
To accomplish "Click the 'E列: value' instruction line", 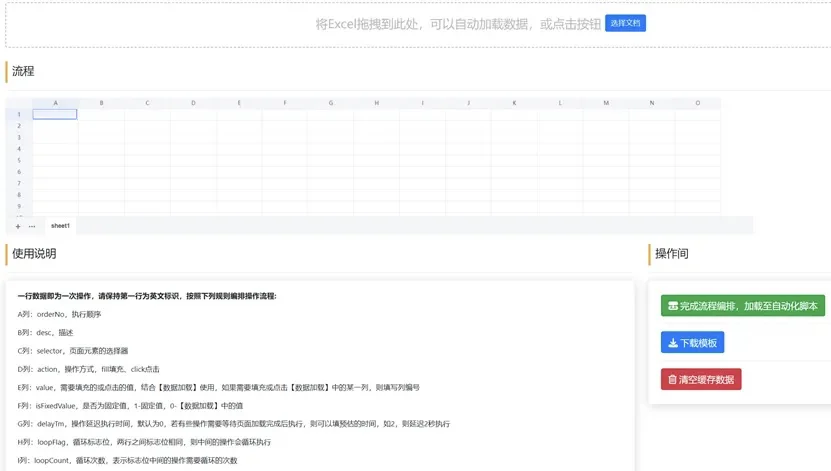I will click(218, 387).
